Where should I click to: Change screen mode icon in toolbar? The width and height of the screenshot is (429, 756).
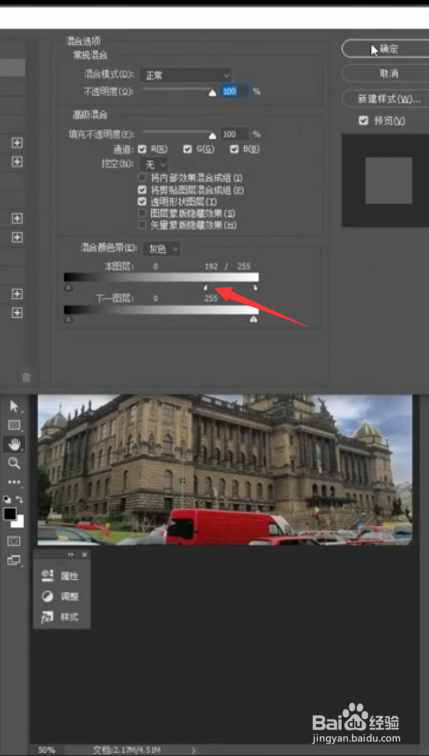pos(14,560)
